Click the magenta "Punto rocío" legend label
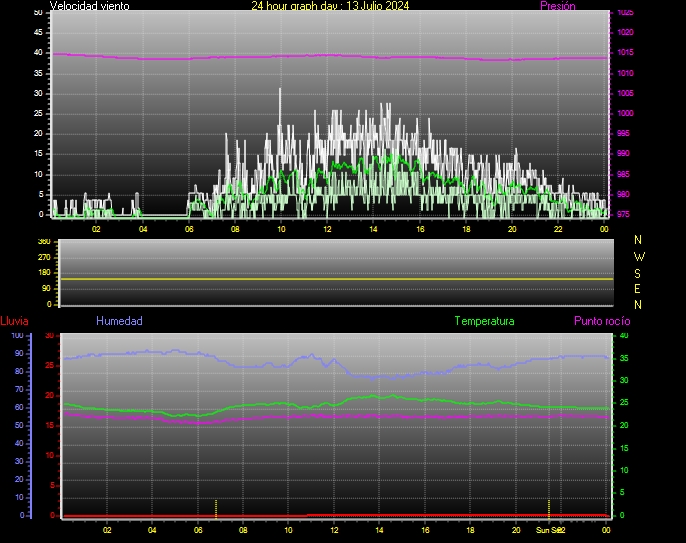The image size is (686, 543). coord(602,321)
